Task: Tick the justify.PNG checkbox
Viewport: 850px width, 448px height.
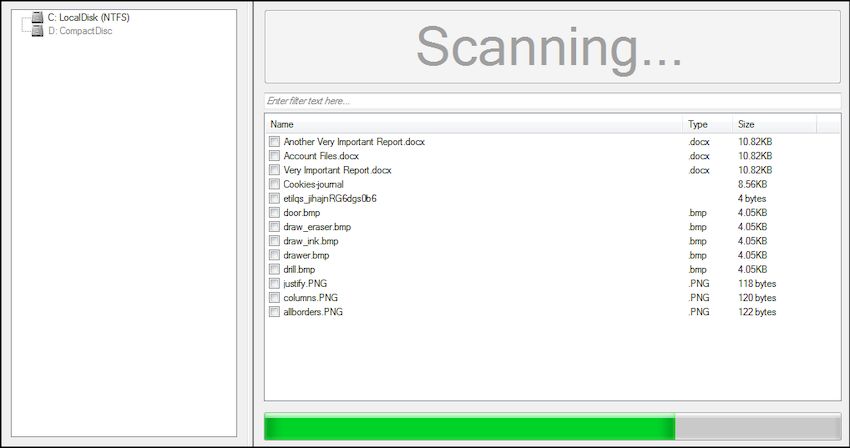Action: [x=274, y=283]
